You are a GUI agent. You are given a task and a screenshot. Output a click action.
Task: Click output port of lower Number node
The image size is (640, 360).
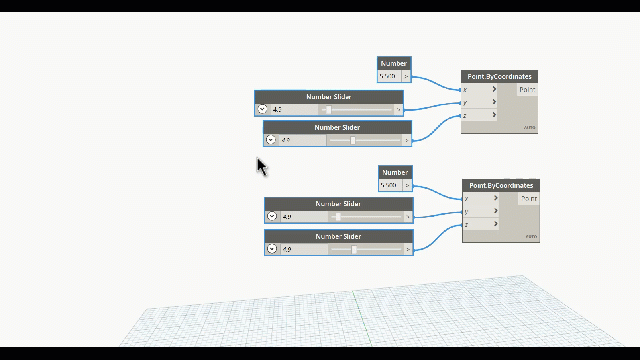[407, 185]
